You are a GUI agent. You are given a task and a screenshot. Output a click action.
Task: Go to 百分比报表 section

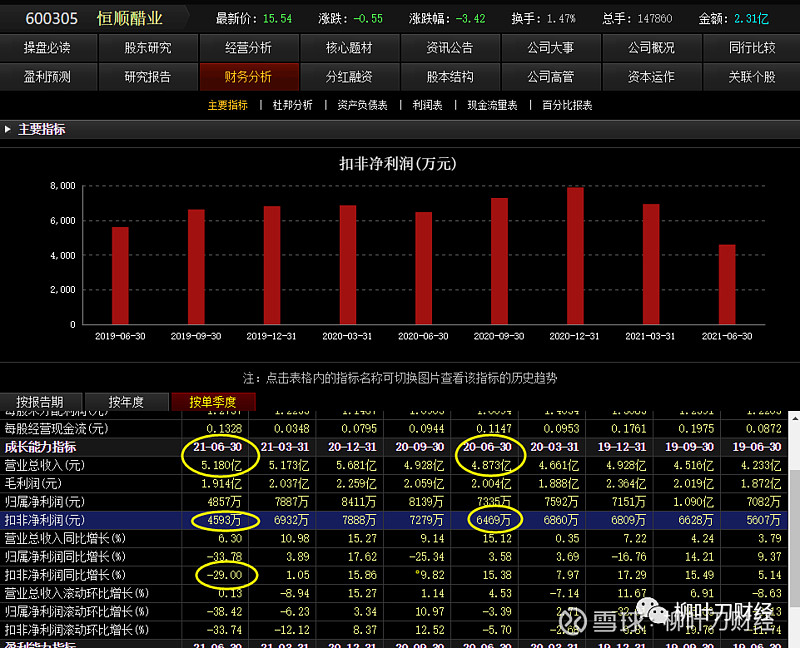click(x=567, y=106)
